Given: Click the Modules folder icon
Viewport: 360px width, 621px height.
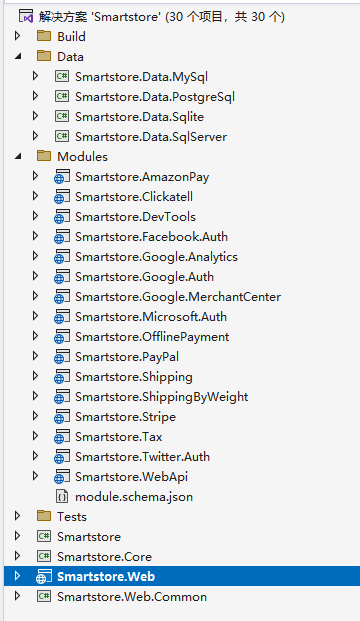Looking at the screenshot, I should (44, 156).
